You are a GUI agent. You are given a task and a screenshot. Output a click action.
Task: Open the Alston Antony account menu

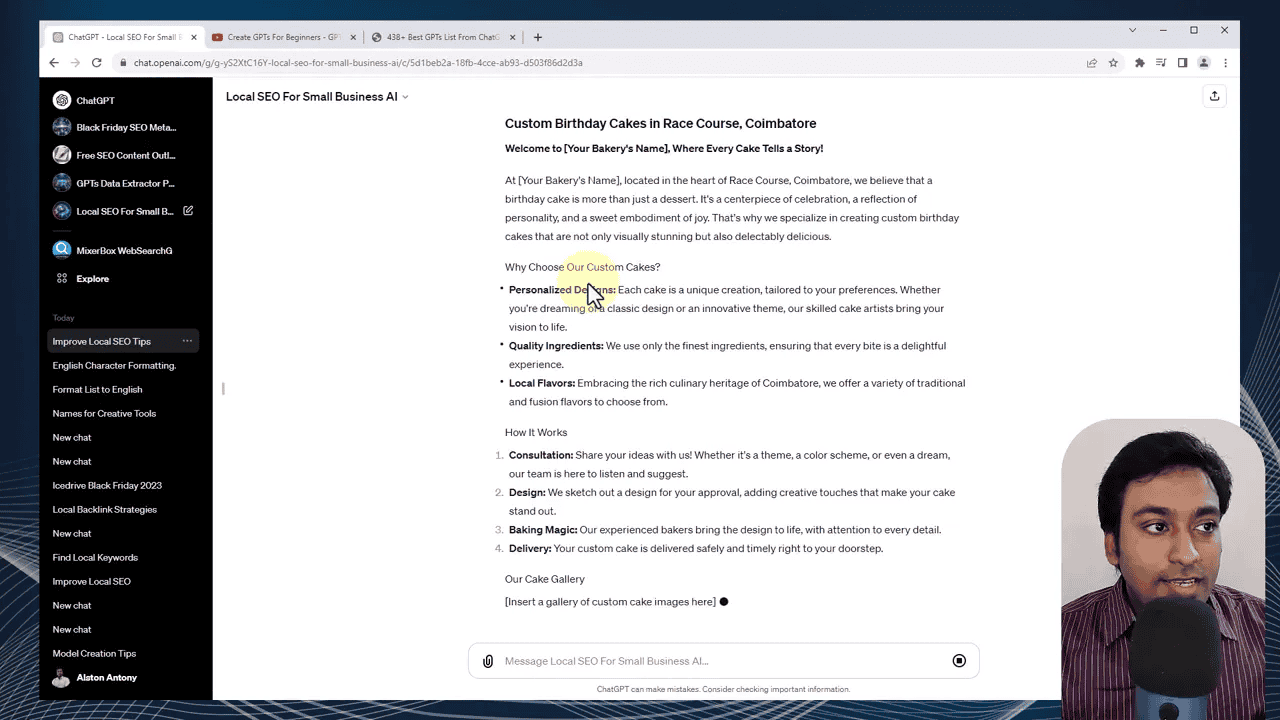pyautogui.click(x=106, y=677)
